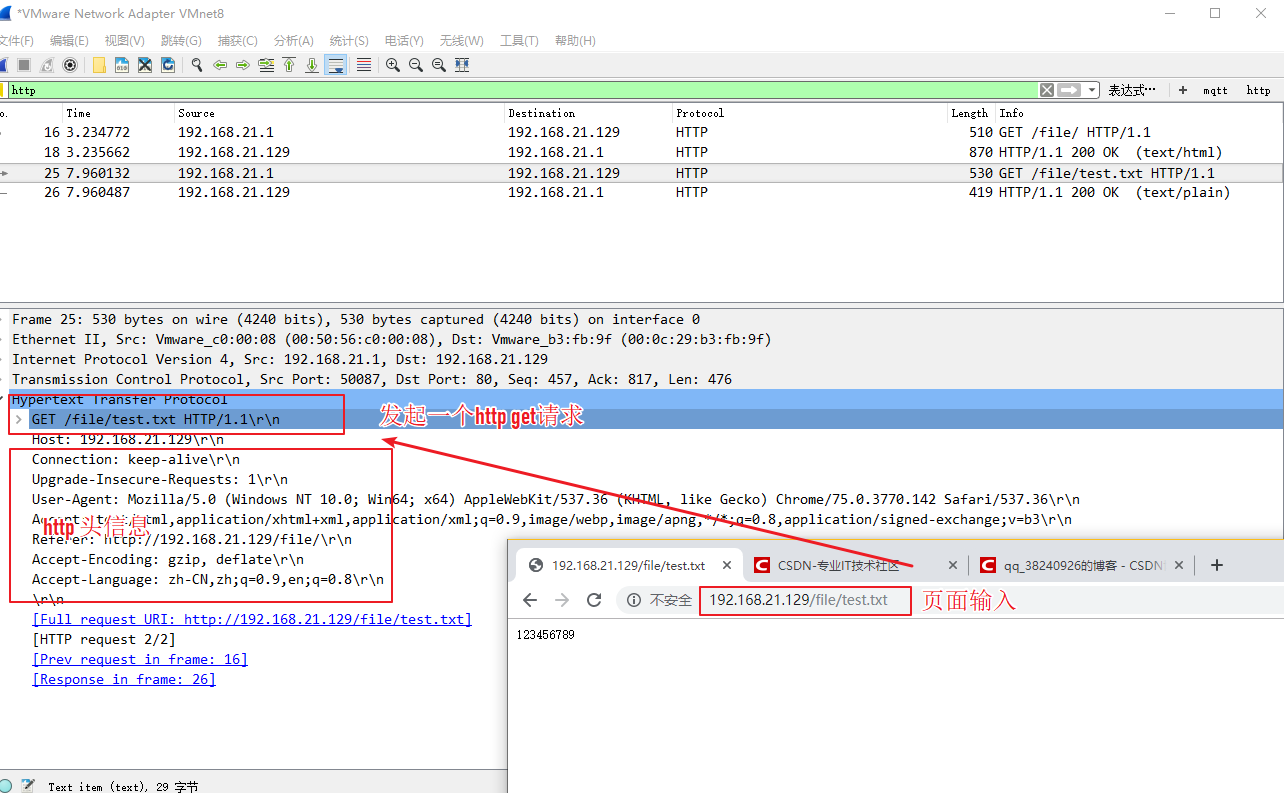This screenshot has height=793, width=1284.
Task: Open the 编辑(E) menu
Action: coord(69,41)
